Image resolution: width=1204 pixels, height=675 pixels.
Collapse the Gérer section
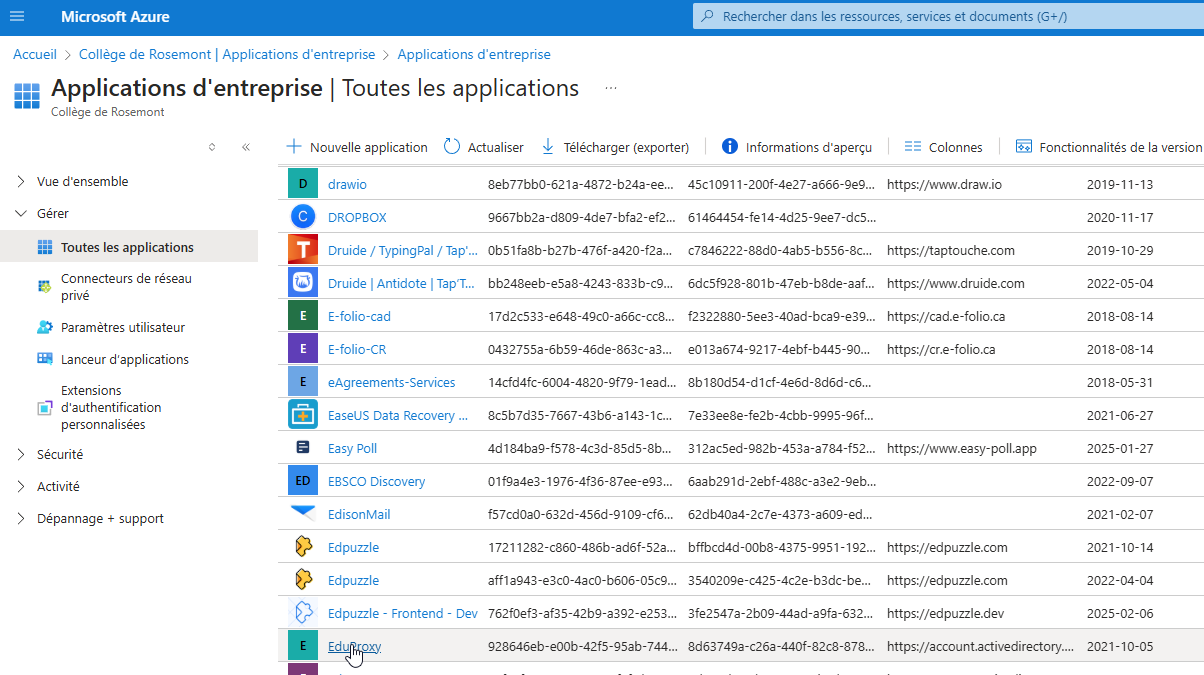(x=22, y=214)
